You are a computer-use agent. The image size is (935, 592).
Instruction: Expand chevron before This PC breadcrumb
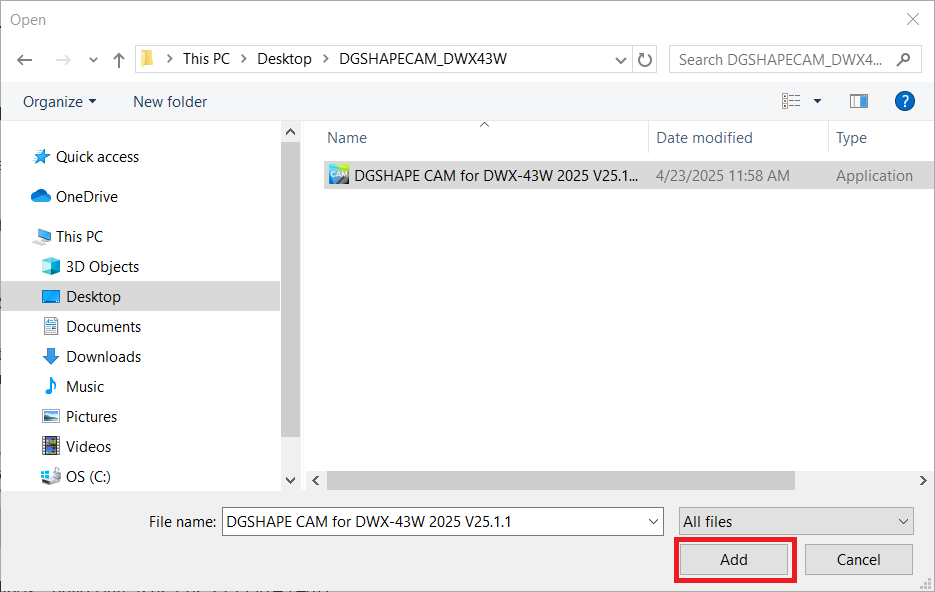[170, 59]
